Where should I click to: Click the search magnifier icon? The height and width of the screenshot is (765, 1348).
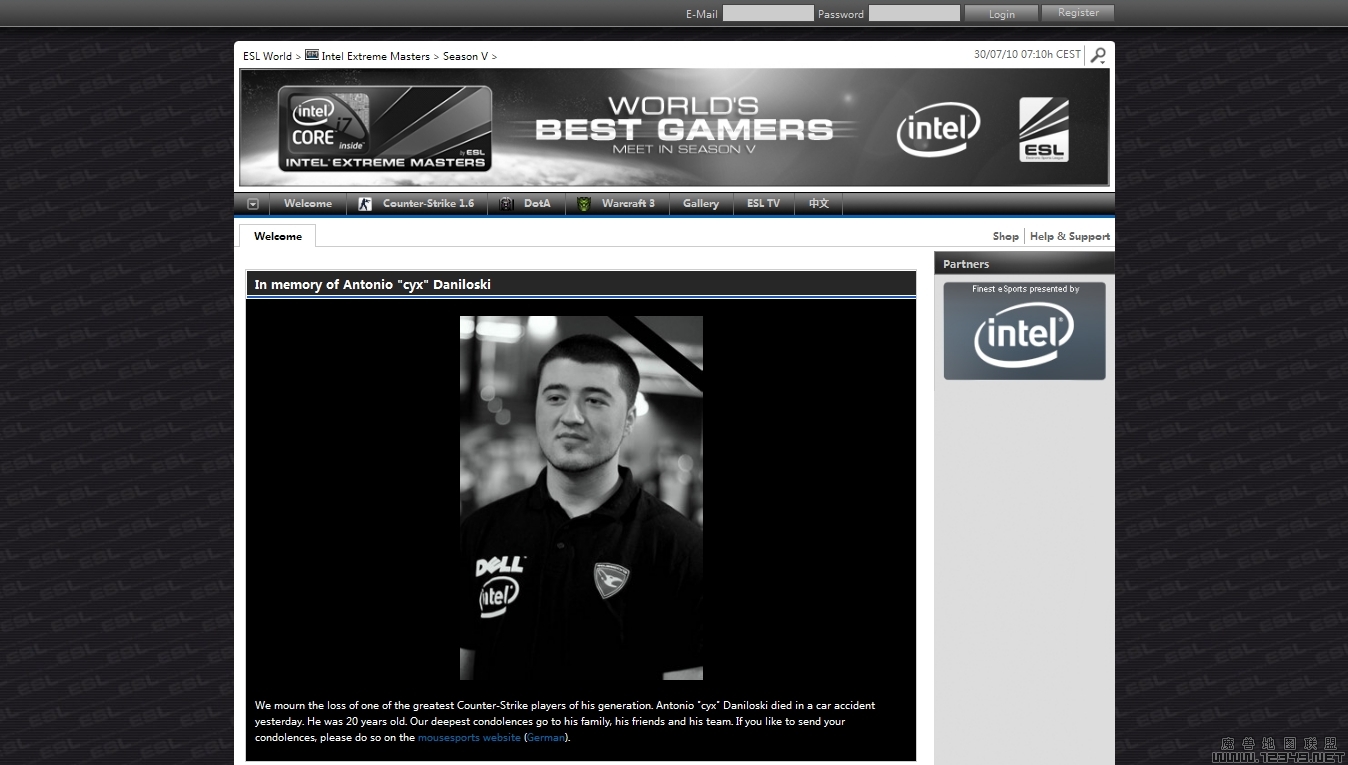[1098, 56]
